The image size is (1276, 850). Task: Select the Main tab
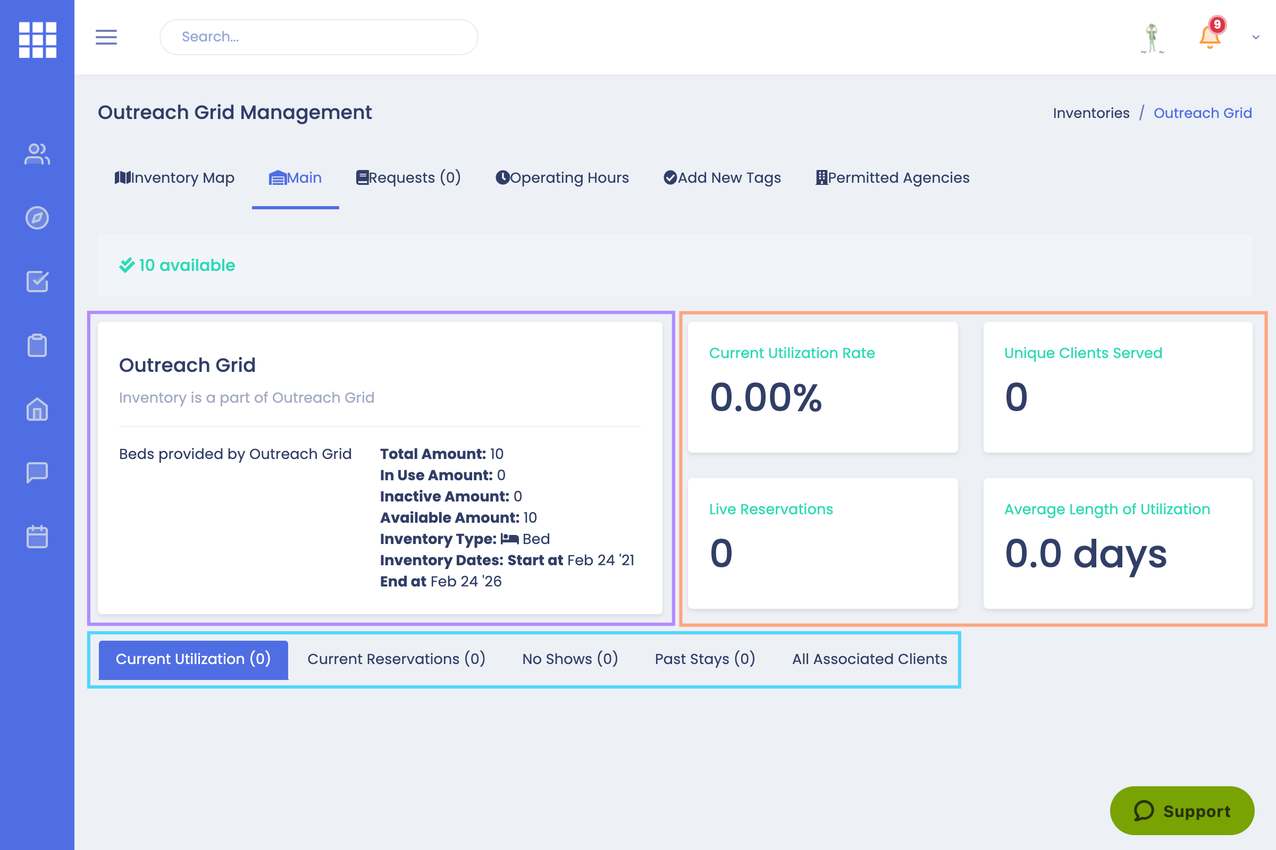point(295,178)
